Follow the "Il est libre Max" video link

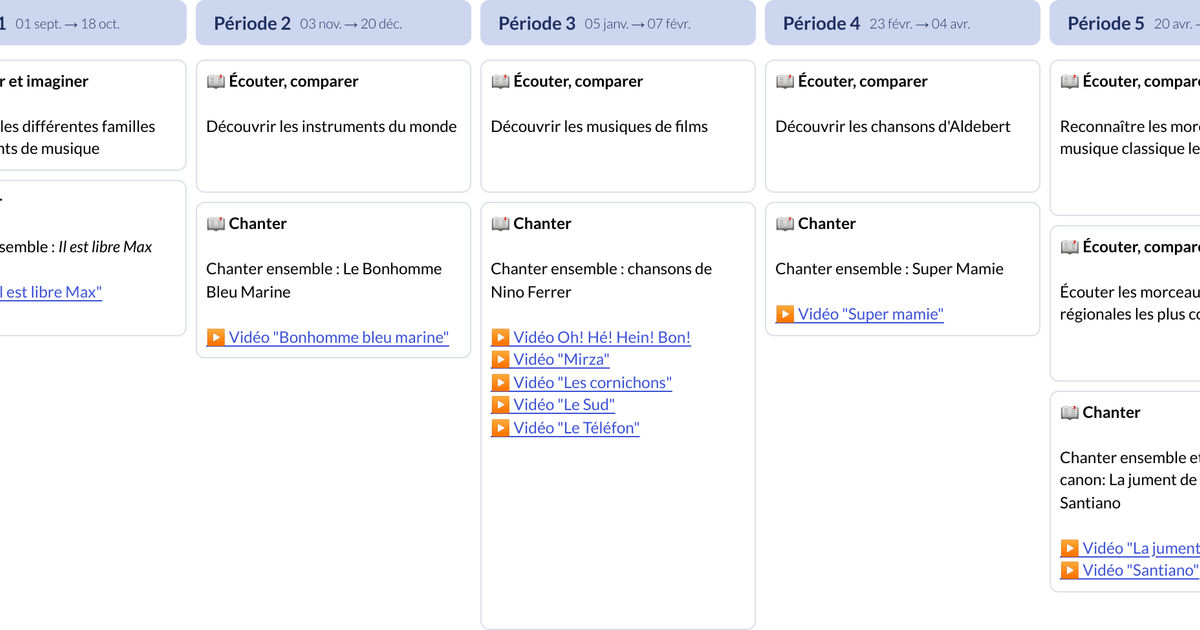click(x=50, y=292)
